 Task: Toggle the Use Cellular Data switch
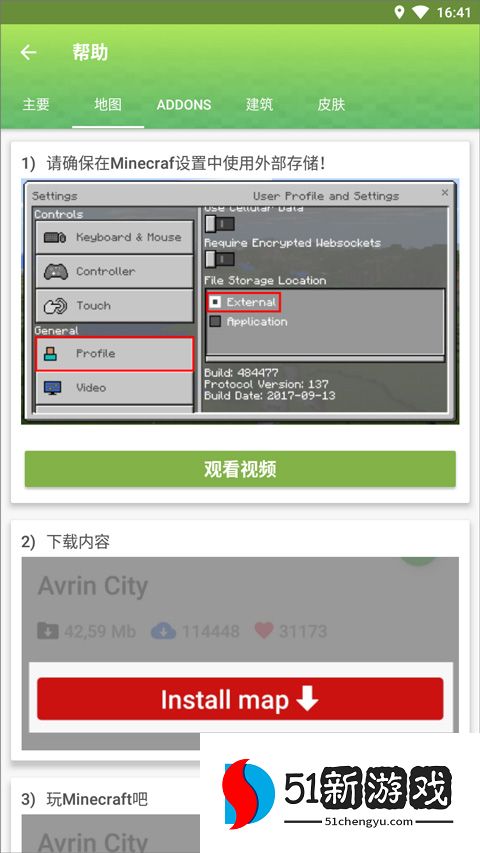pyautogui.click(x=220, y=224)
